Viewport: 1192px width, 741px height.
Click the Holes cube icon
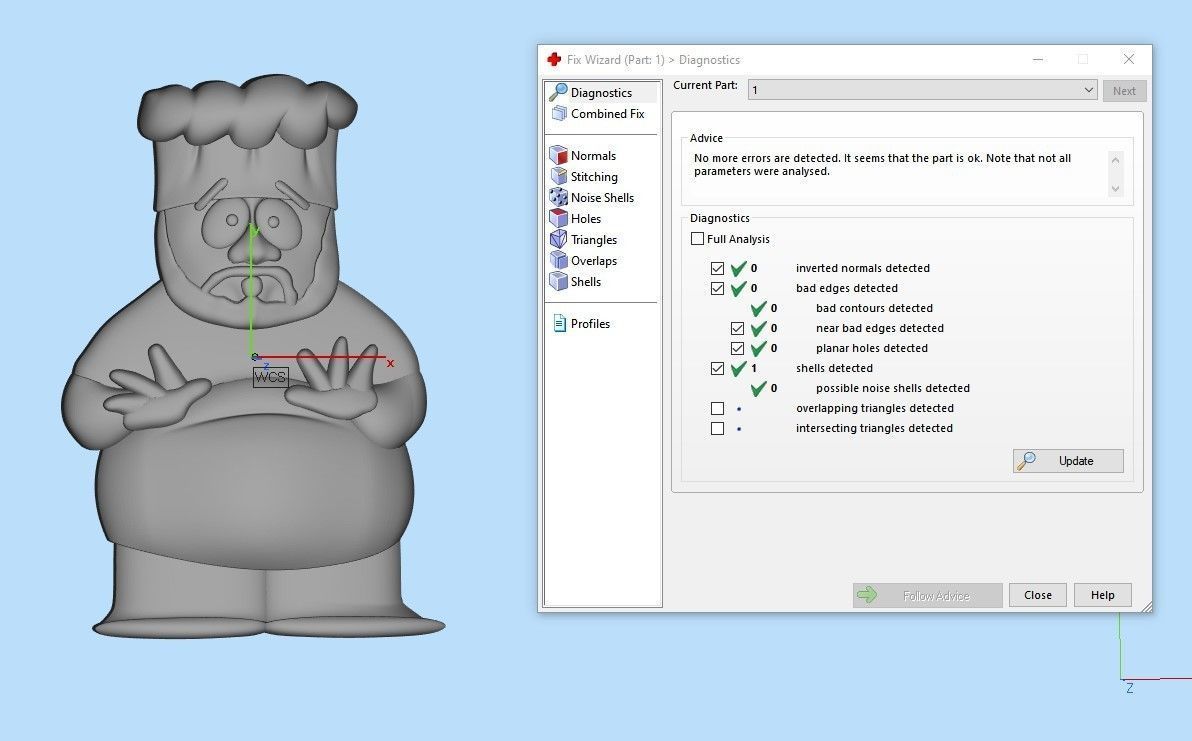coord(559,218)
